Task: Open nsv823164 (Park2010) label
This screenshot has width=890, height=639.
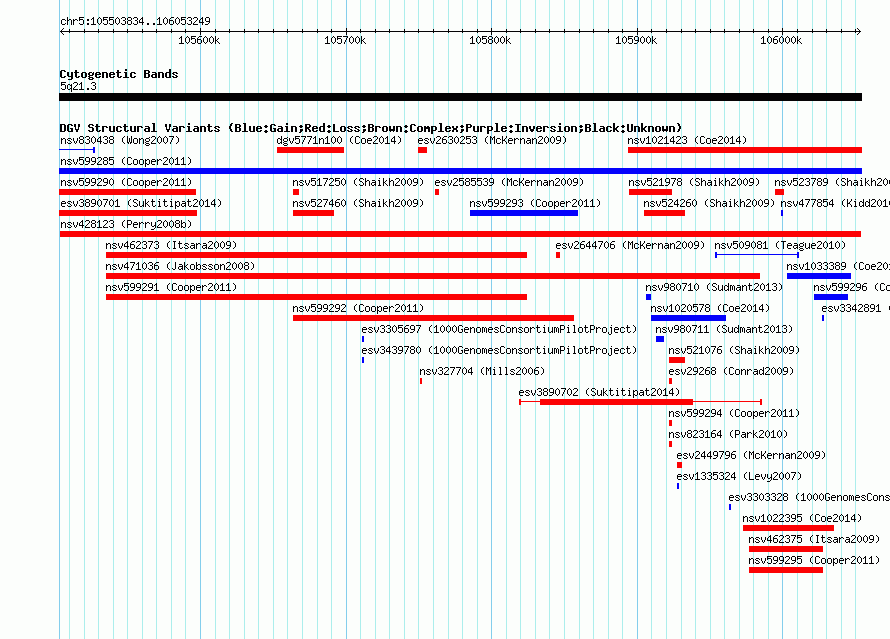Action: click(x=728, y=434)
